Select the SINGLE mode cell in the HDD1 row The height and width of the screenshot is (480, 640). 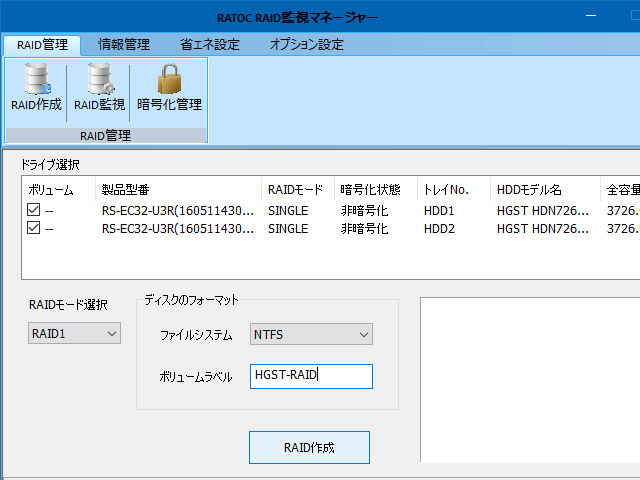click(x=288, y=211)
